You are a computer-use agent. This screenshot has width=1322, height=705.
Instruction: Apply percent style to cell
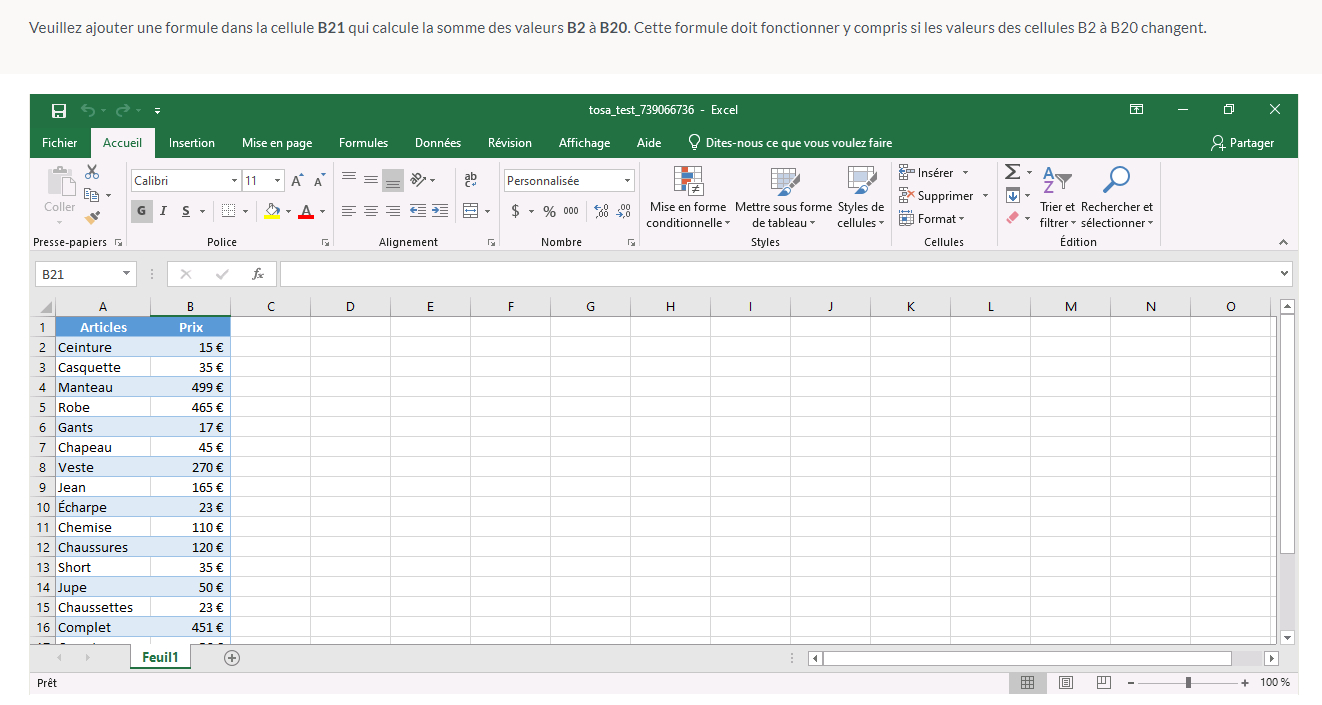549,211
